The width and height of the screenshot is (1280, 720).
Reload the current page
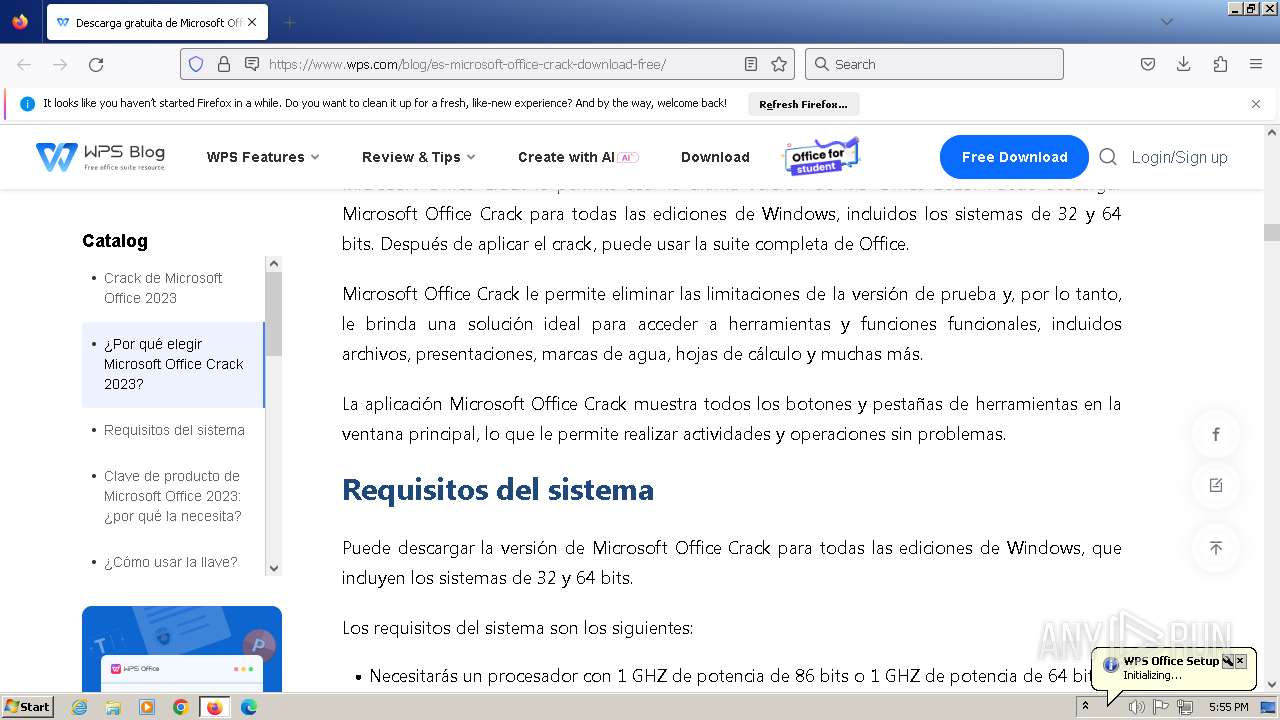click(96, 64)
